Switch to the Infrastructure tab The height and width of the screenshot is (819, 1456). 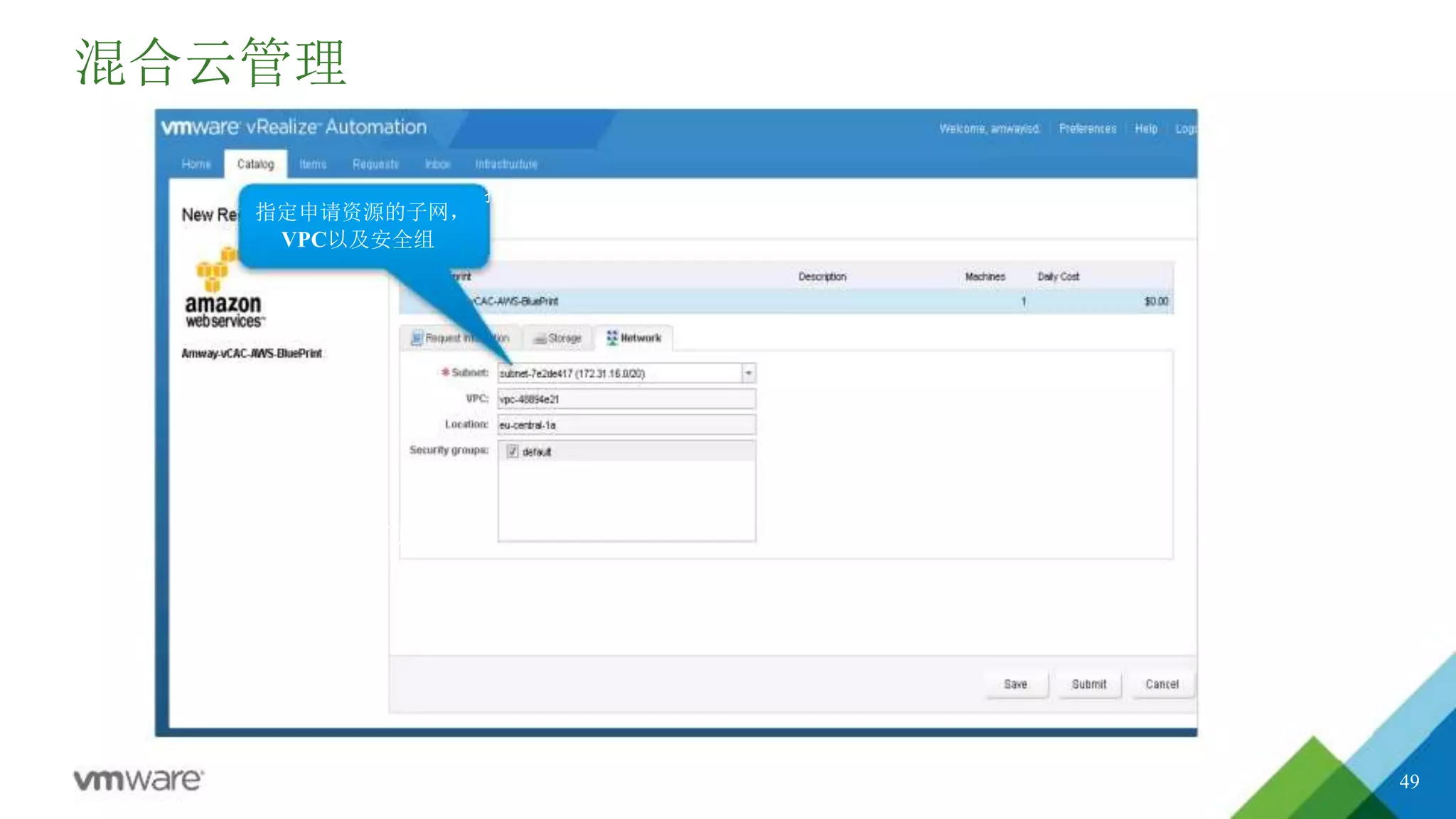click(506, 164)
